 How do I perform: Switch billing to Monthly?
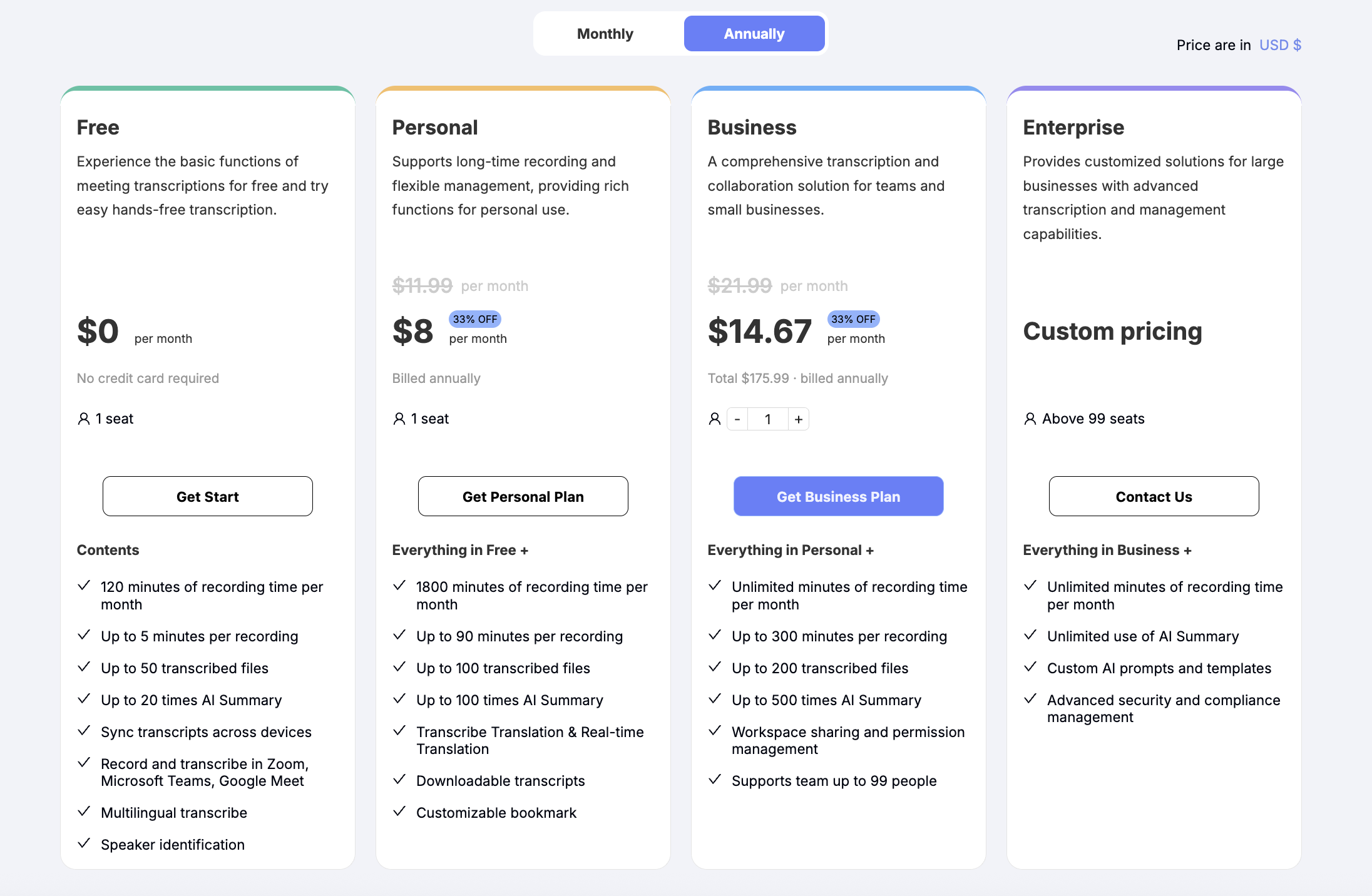(605, 34)
